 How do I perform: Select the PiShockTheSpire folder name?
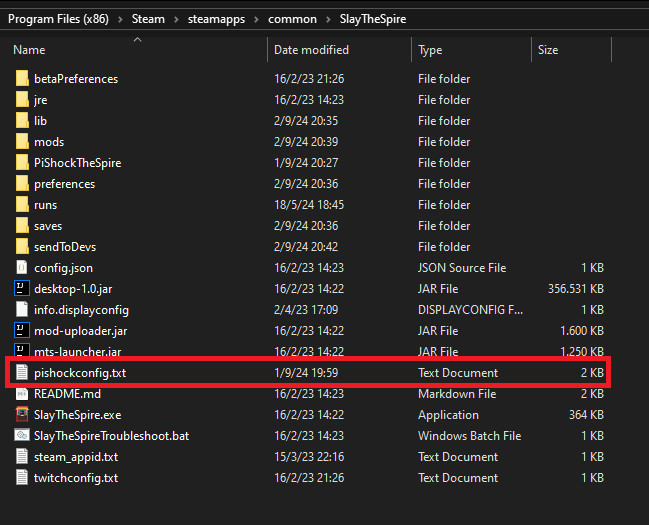77,163
